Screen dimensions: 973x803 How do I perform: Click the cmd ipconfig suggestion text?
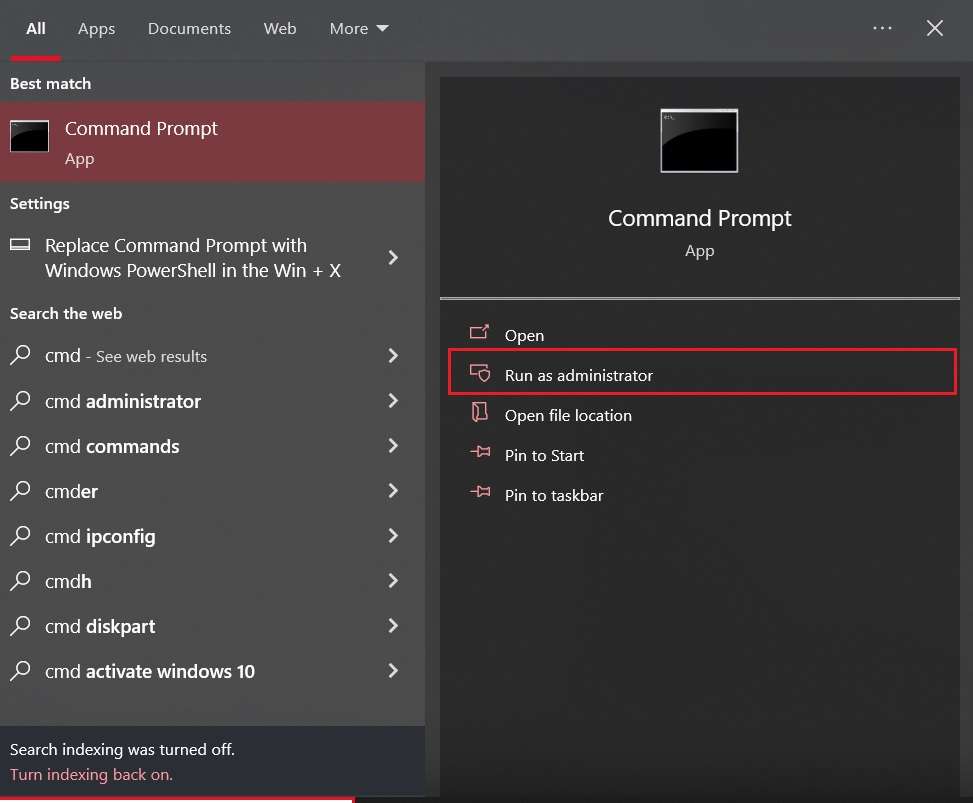click(100, 537)
